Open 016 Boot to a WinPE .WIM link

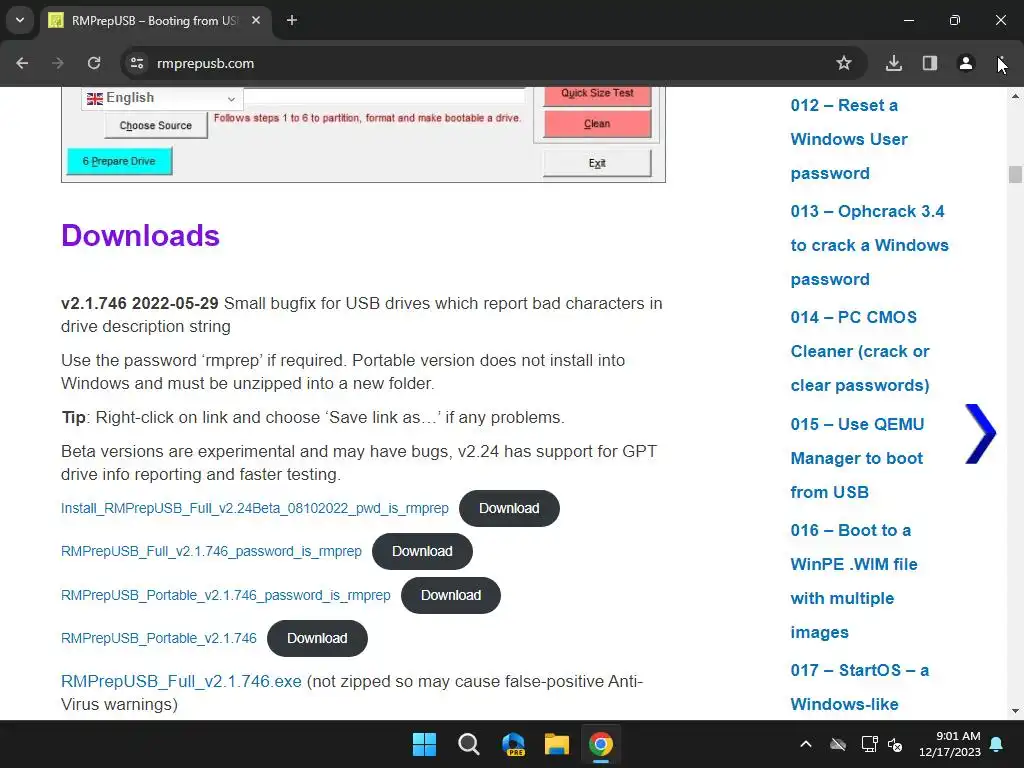pyautogui.click(x=854, y=581)
